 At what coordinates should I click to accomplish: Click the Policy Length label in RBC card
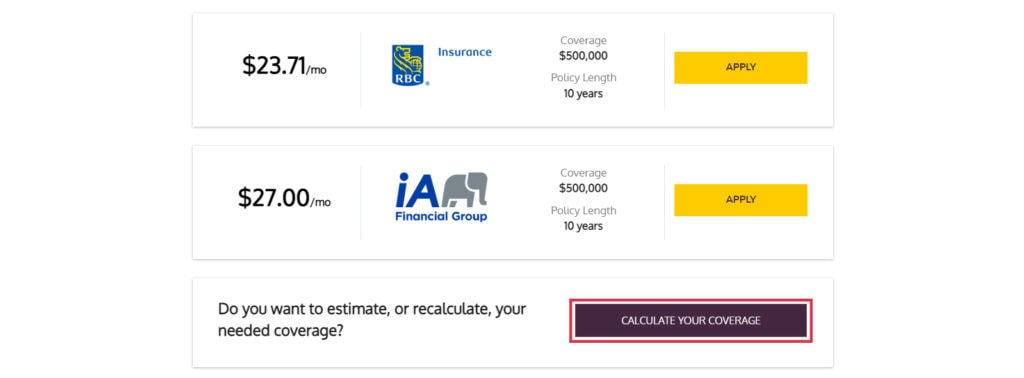(583, 78)
